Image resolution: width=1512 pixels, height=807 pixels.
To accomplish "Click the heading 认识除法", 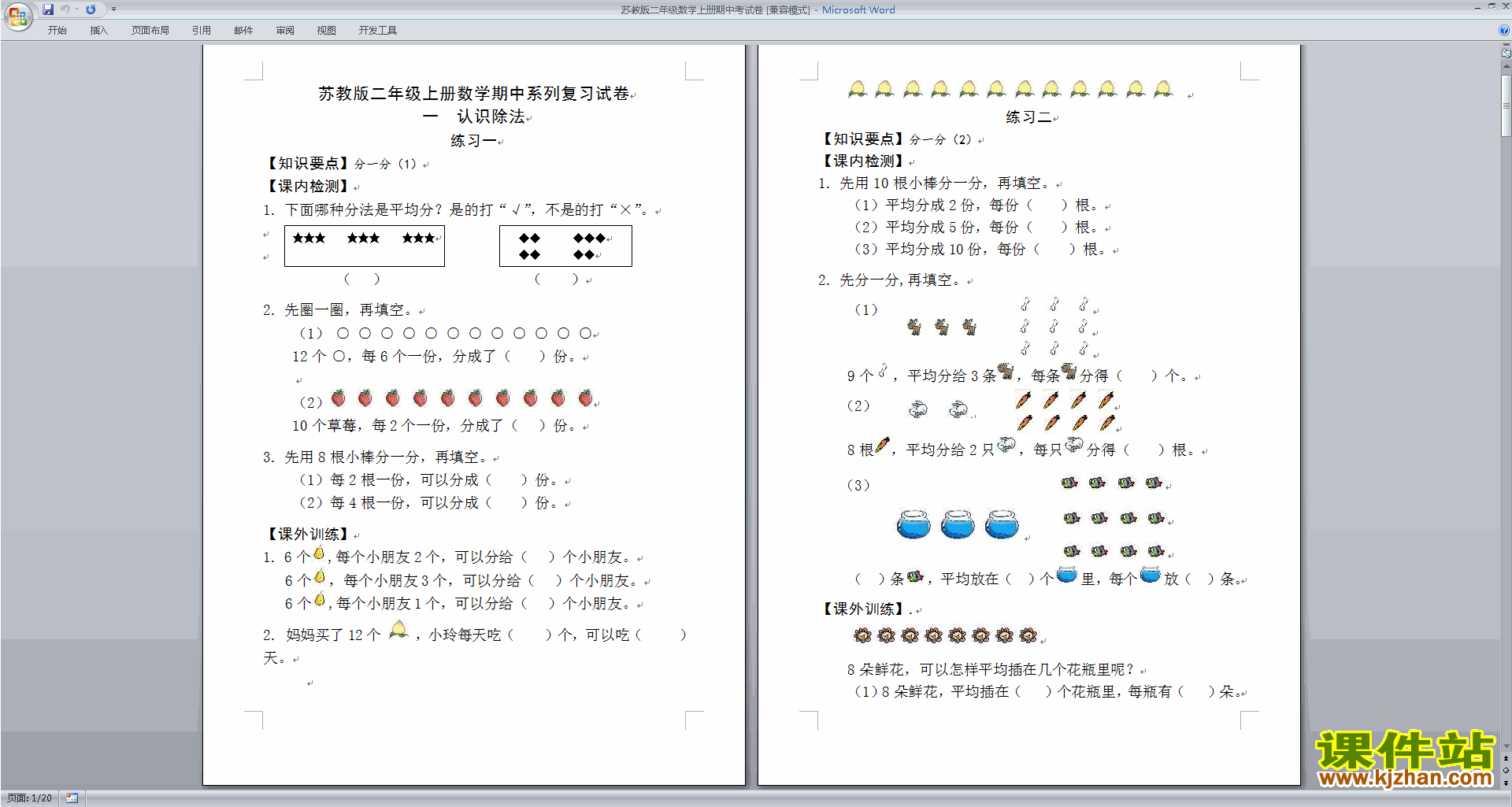I will 491,117.
